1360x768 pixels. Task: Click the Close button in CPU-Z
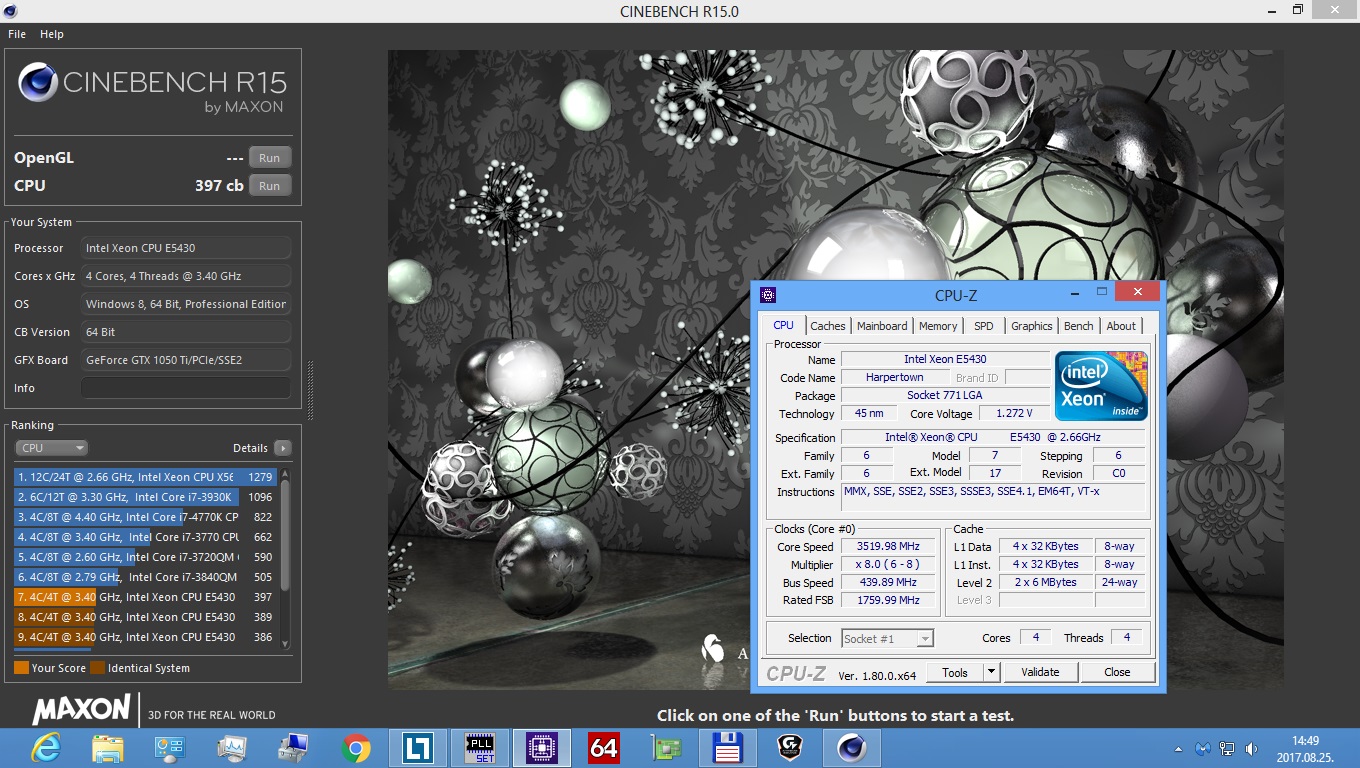tap(1117, 672)
